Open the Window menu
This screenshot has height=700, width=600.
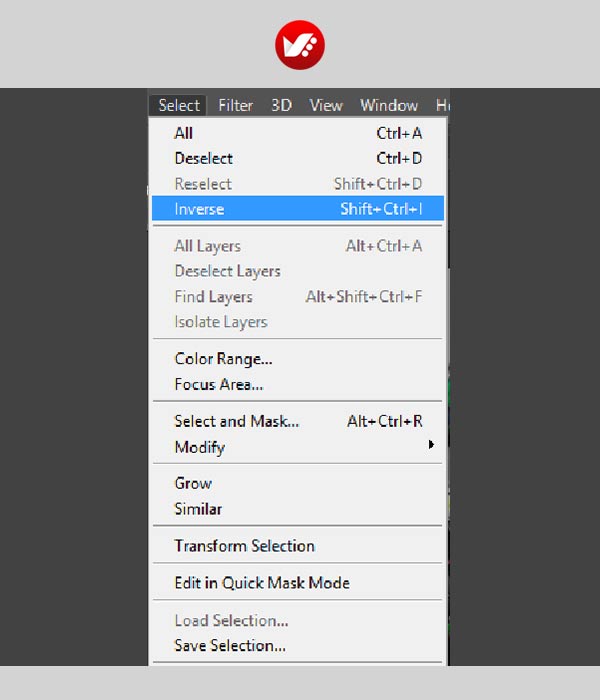tap(389, 105)
